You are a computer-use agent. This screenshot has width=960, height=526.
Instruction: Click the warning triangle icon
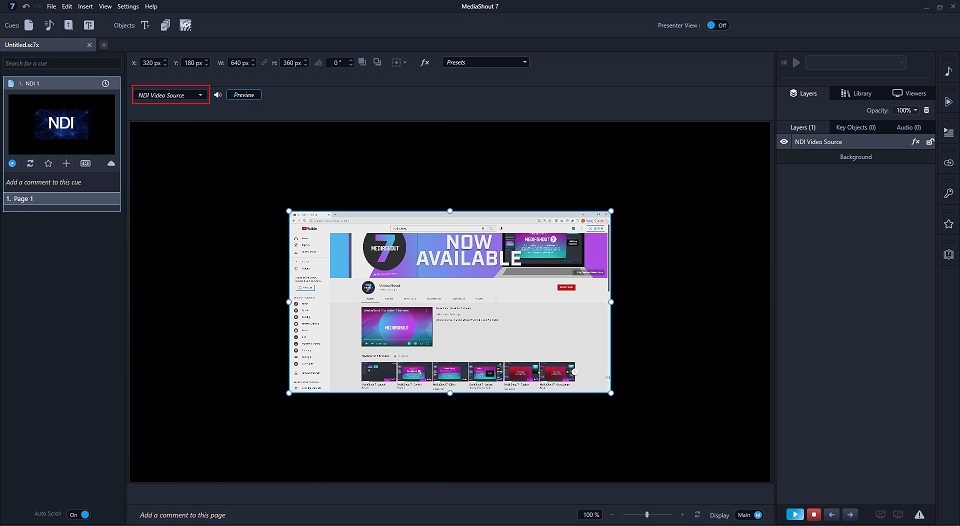[919, 515]
